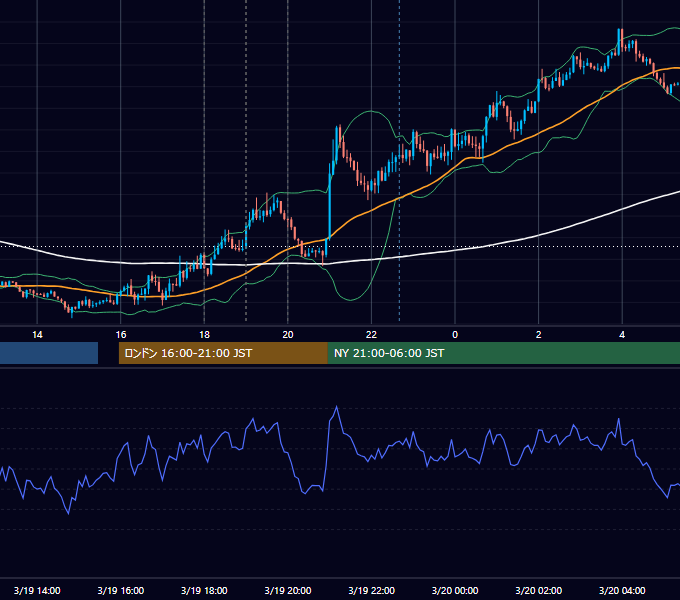Click the '3/19 20:00' timestamp label
This screenshot has width=680, height=600.
(x=288, y=590)
